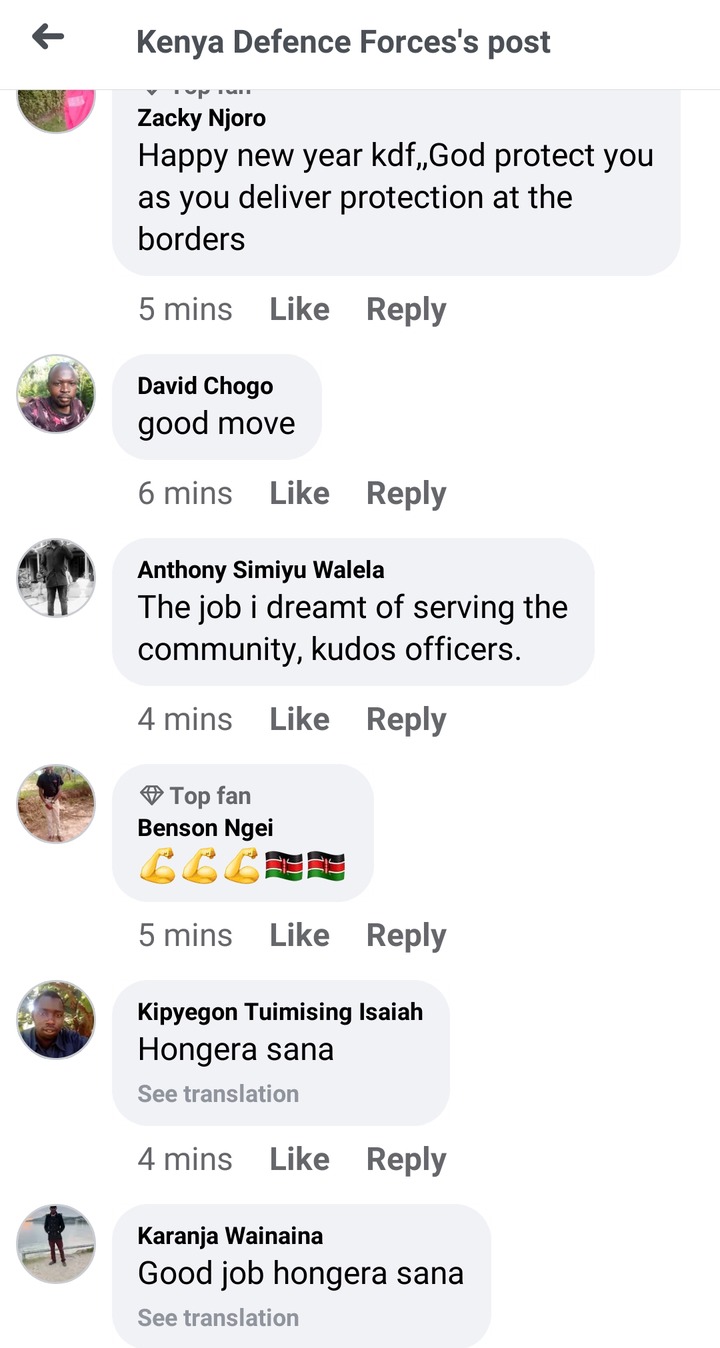Tap Benson Ngei's Top fan diamond badge
Viewport: 720px width, 1348px height.
[x=151, y=796]
